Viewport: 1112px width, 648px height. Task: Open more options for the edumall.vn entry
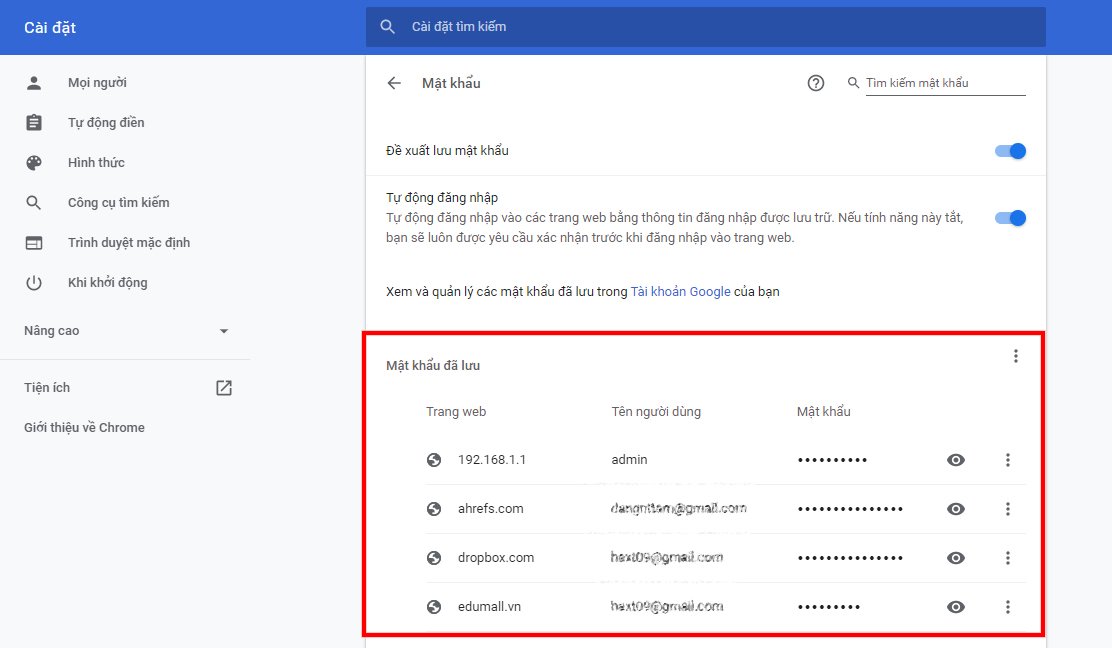click(x=1008, y=607)
